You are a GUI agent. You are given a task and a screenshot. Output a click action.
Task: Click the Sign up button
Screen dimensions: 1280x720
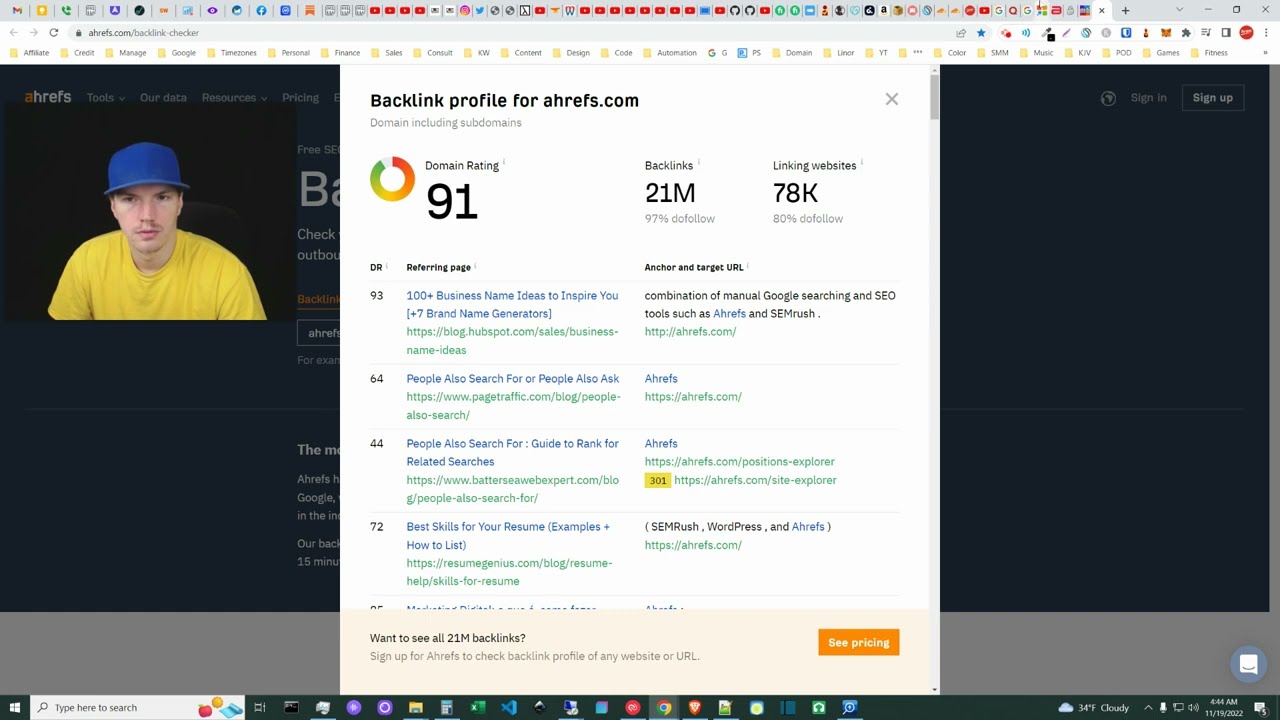[1212, 98]
